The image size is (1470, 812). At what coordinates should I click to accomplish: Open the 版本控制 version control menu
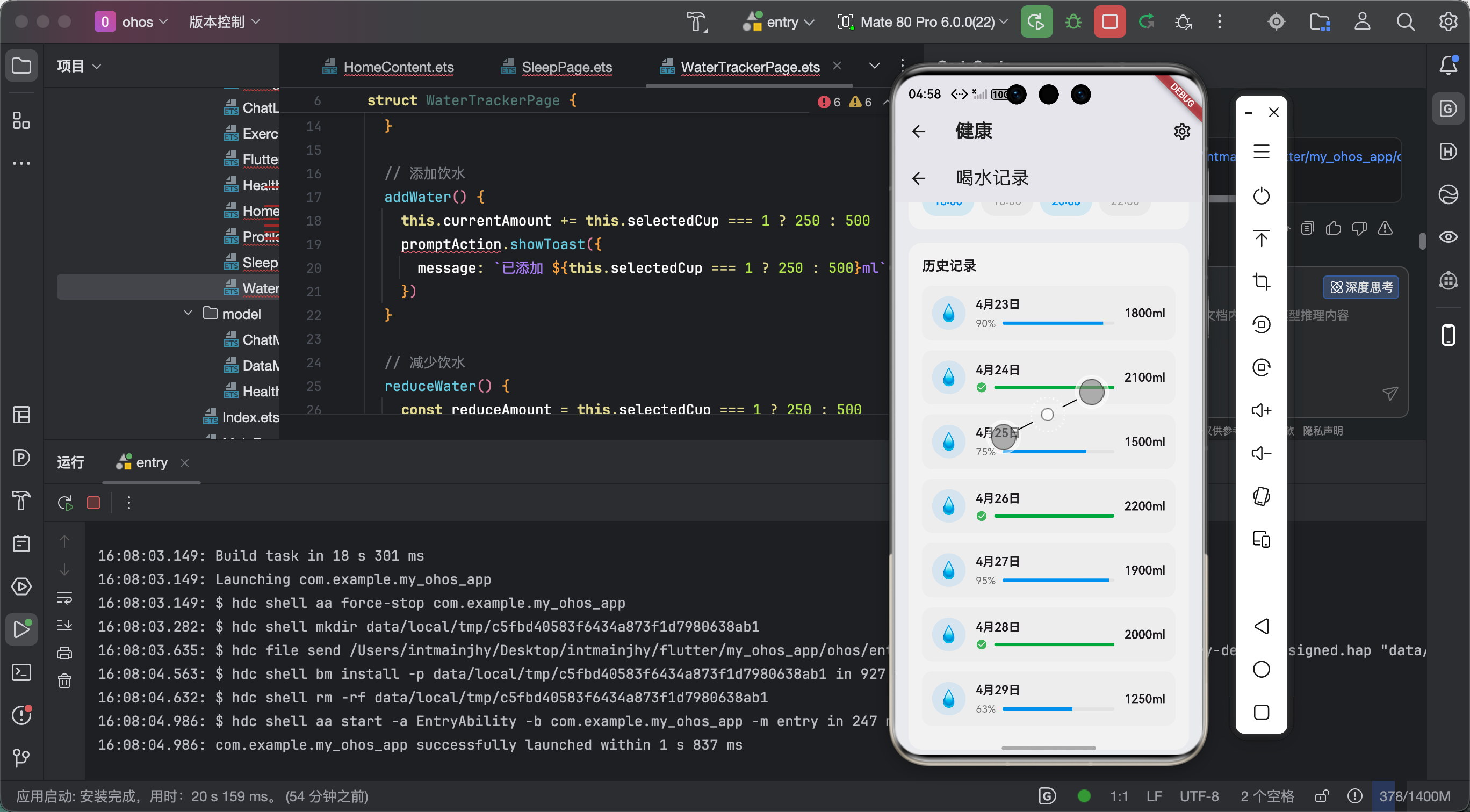pyautogui.click(x=224, y=22)
